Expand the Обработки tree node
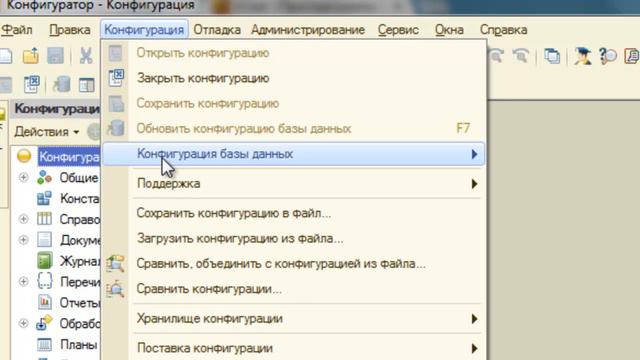Viewport: 640px width, 360px height. pos(24,323)
